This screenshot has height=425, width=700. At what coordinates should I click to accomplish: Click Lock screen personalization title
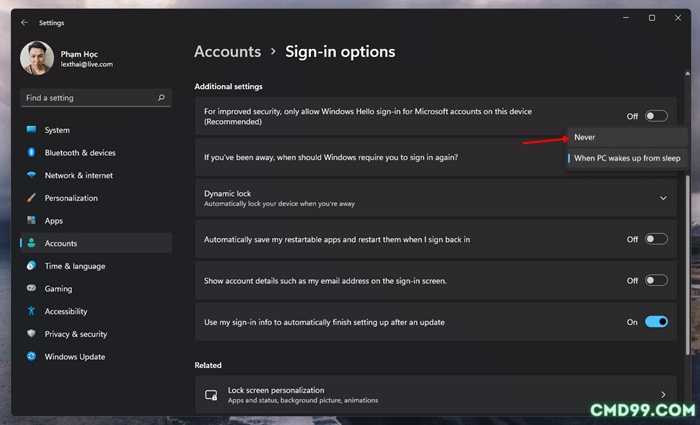(x=276, y=390)
